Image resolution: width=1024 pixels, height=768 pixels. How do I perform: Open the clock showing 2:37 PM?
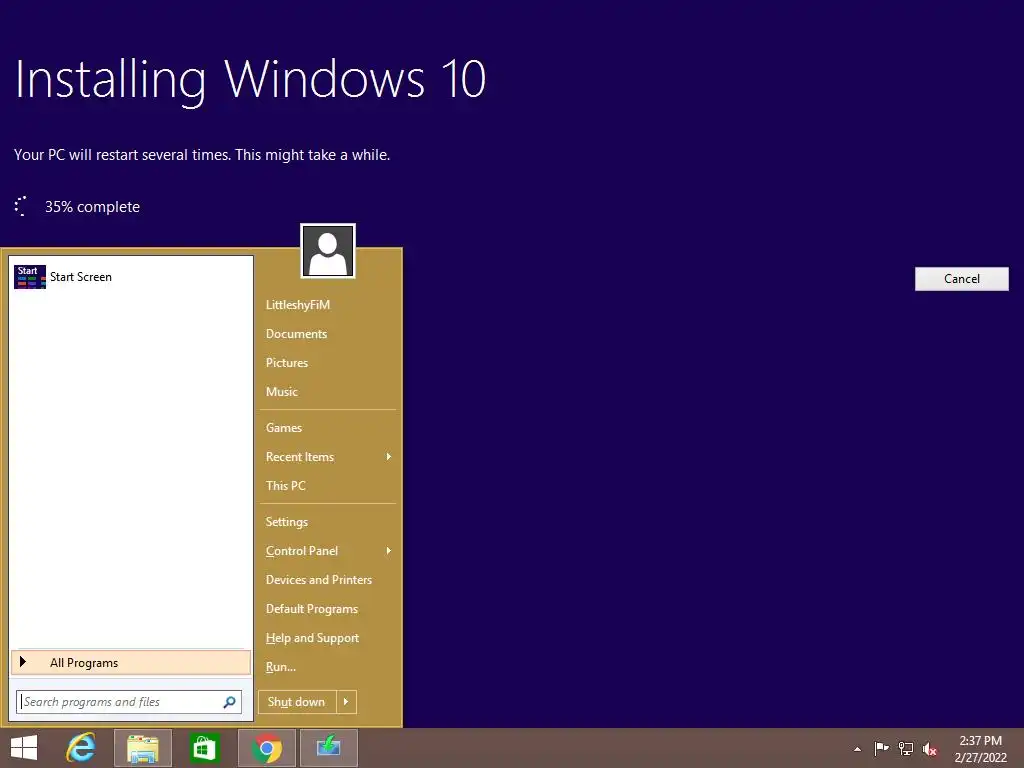[980, 749]
